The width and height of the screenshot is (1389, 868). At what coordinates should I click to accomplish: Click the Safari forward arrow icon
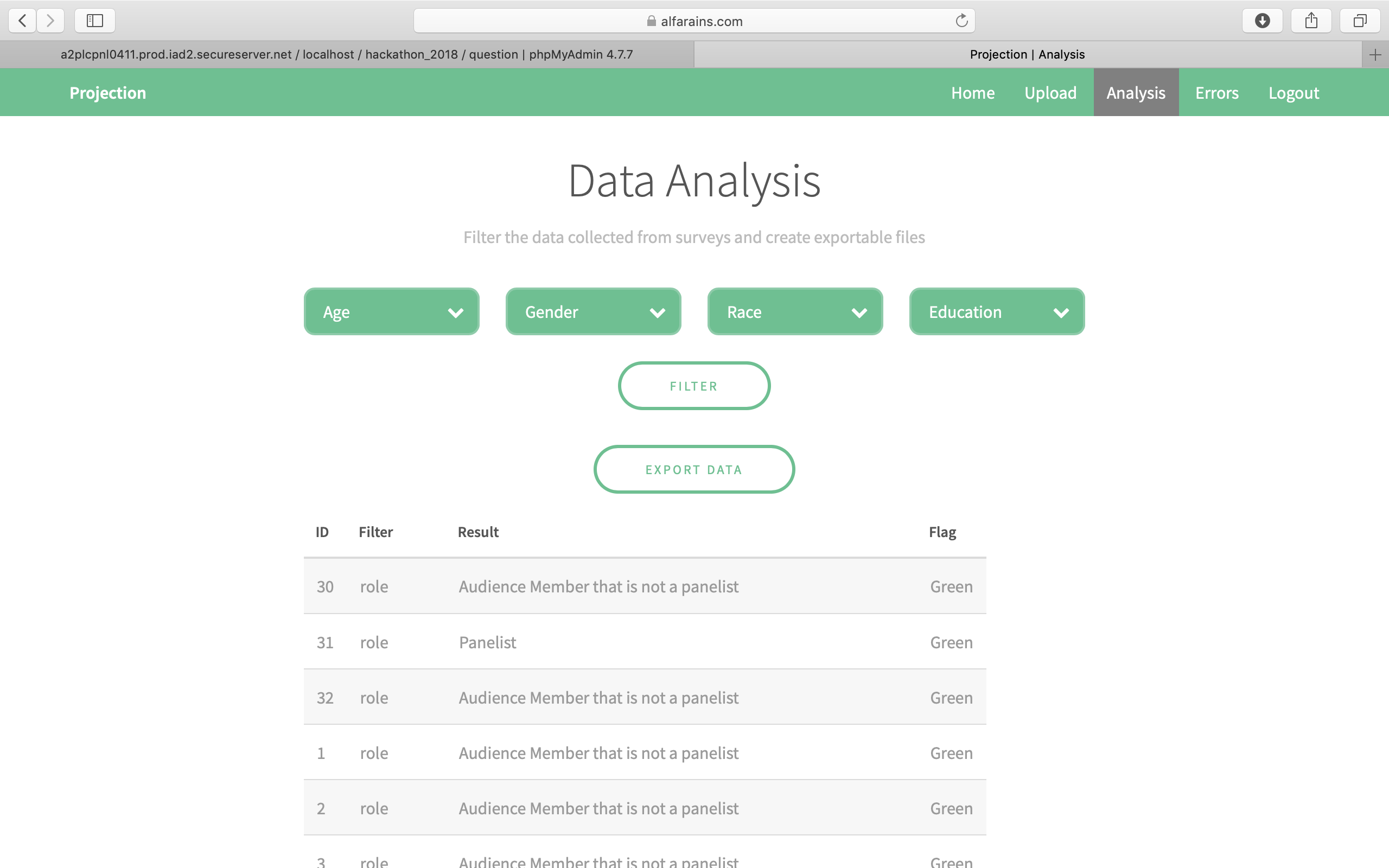50,21
